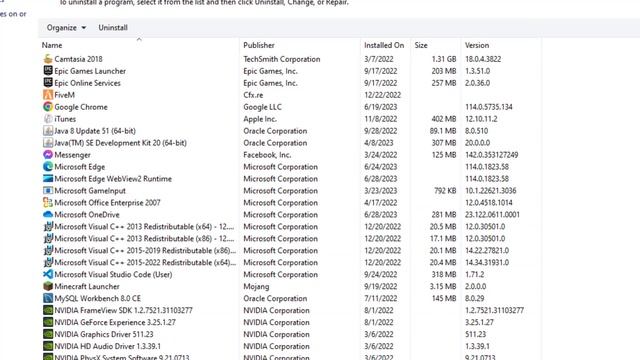Click version 114.0.5735.134
This screenshot has width=640, height=360.
pyautogui.click(x=489, y=107)
